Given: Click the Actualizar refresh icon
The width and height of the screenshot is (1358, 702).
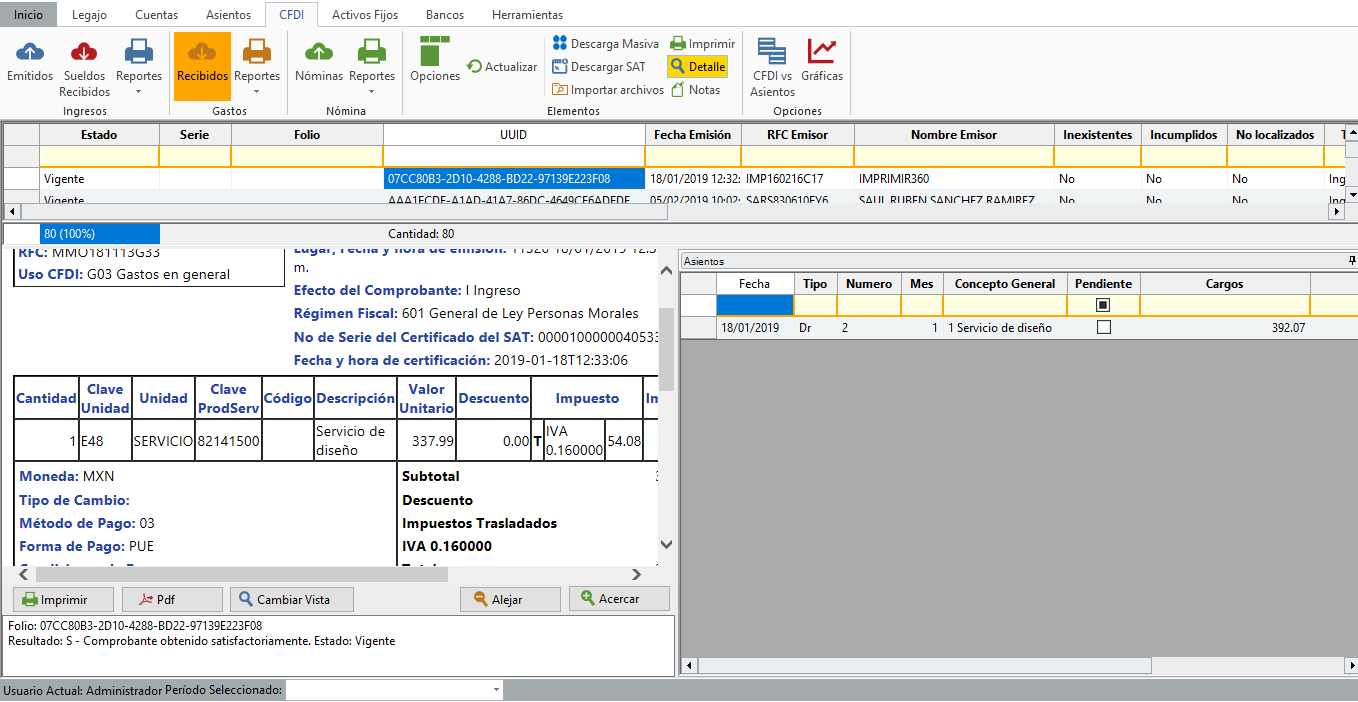Looking at the screenshot, I should coord(475,67).
